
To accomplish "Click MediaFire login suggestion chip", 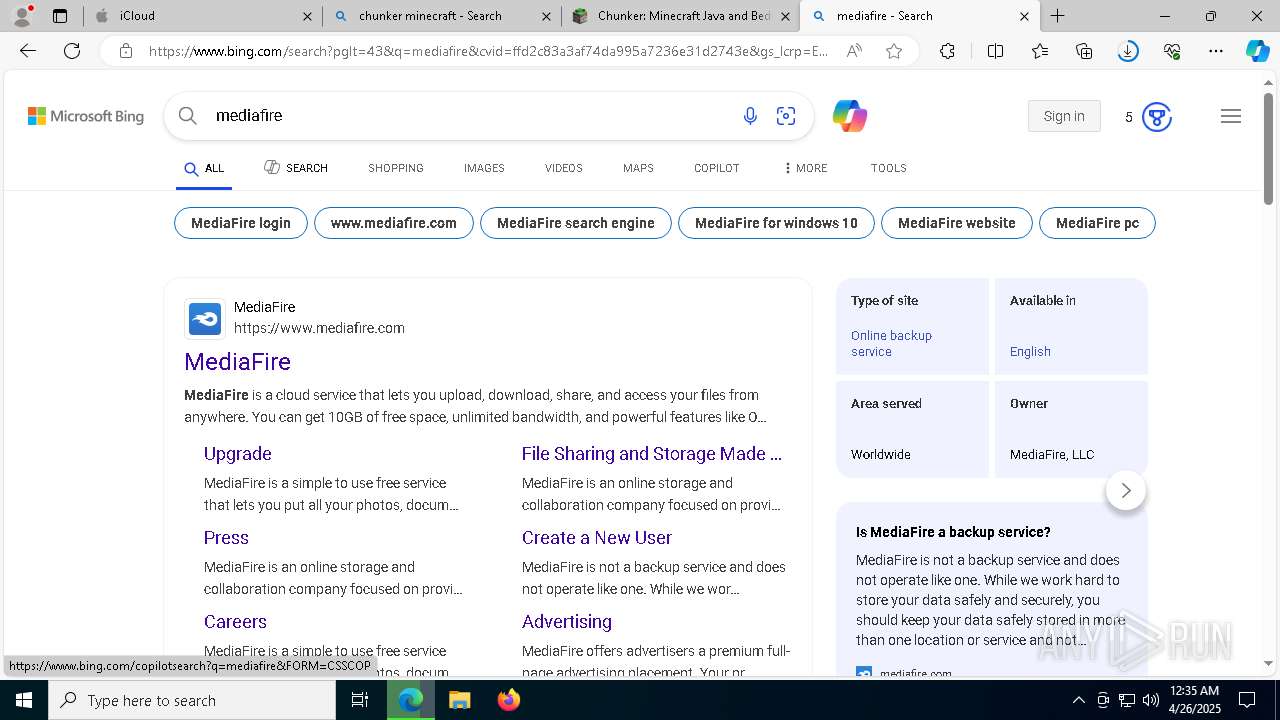I will [x=241, y=223].
